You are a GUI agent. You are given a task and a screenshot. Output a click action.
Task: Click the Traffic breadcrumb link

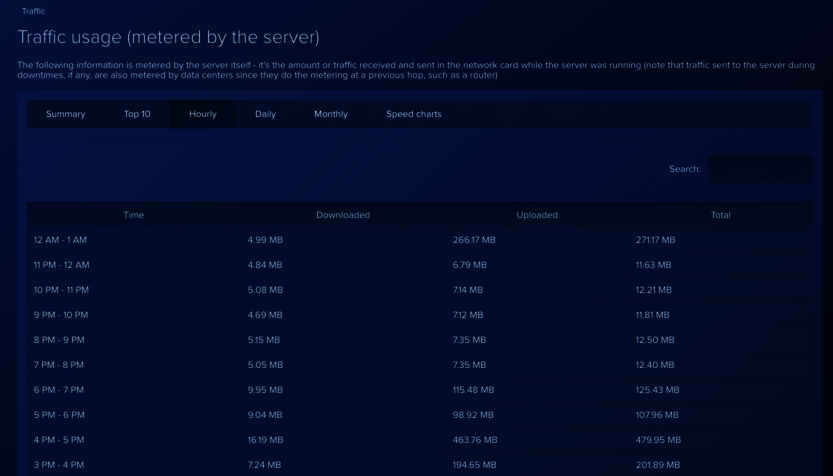(x=33, y=11)
